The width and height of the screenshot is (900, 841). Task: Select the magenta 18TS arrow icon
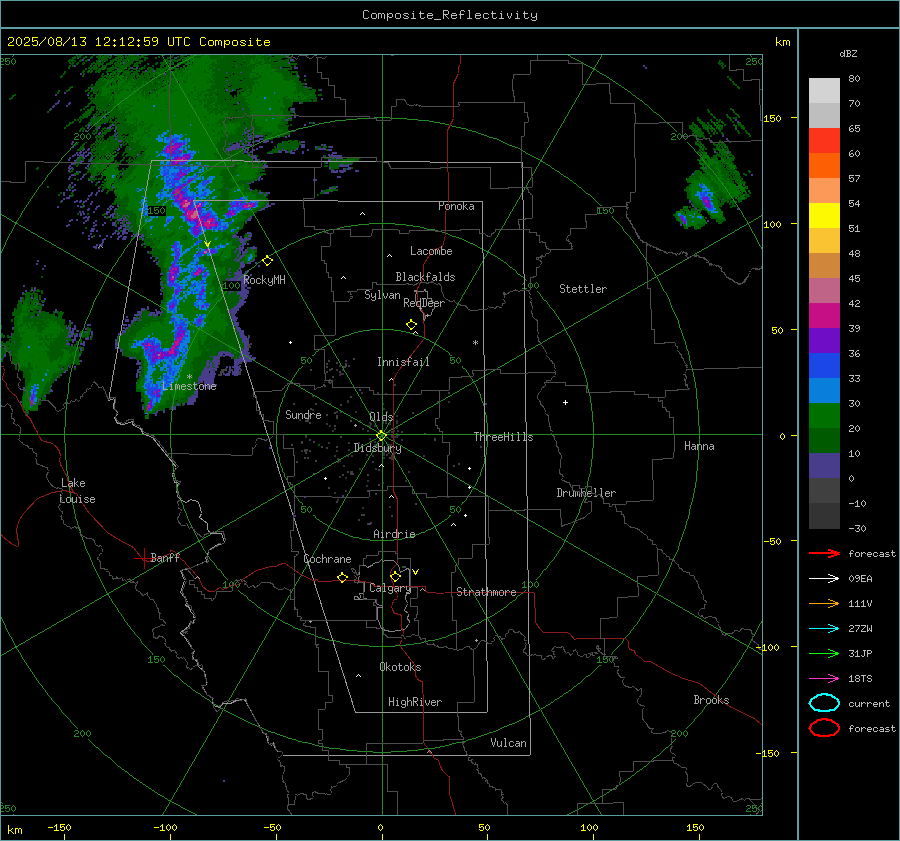click(x=824, y=679)
